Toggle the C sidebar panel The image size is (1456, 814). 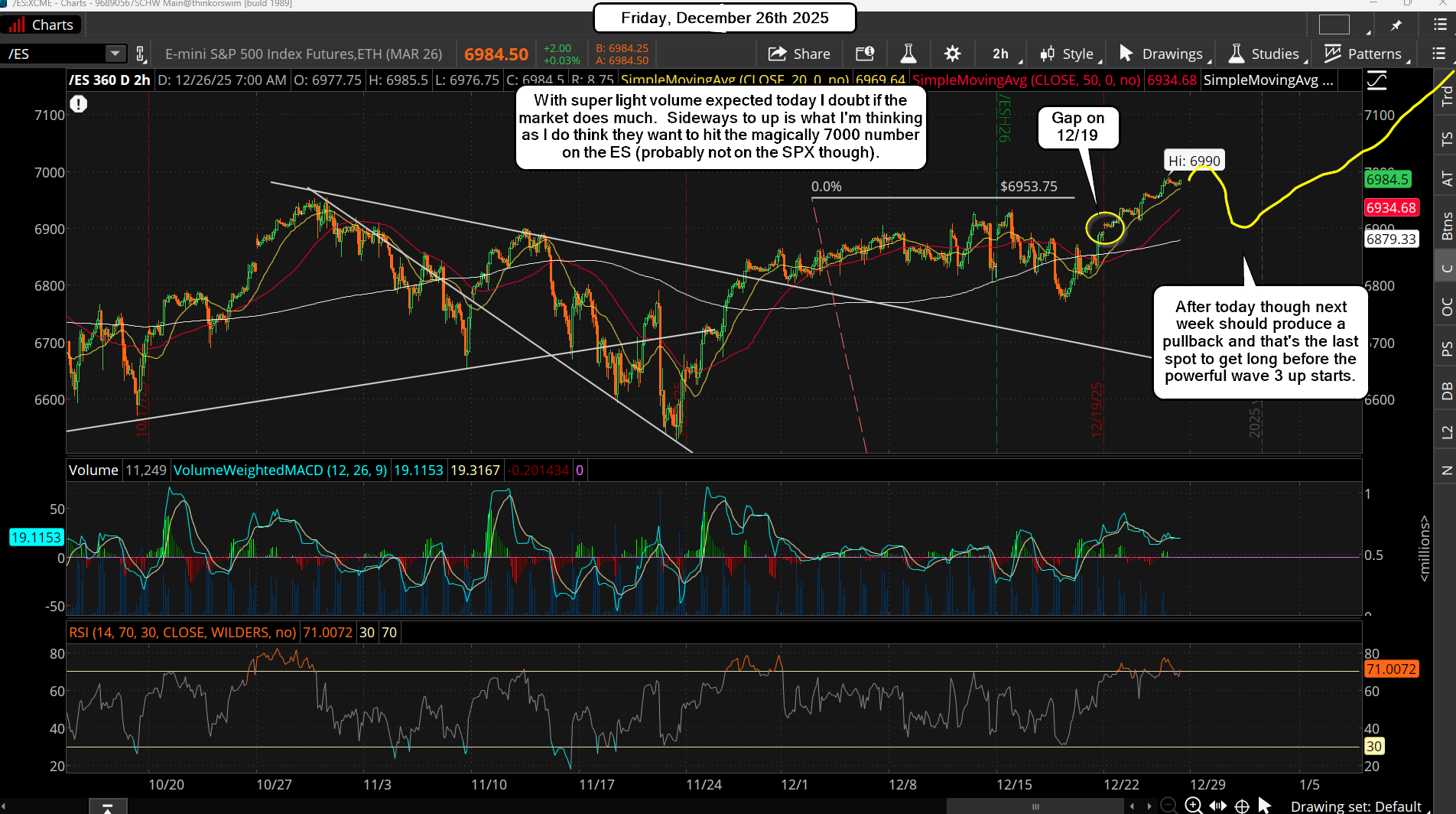(1446, 268)
